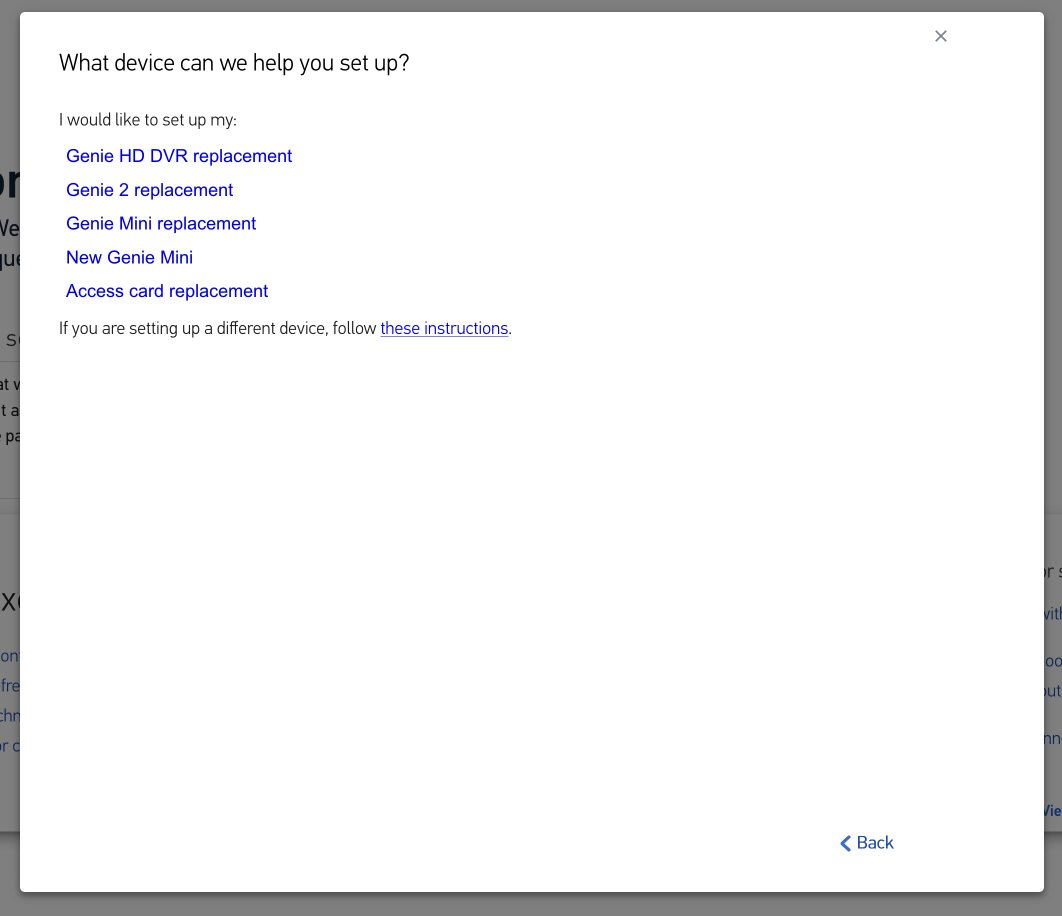
Task: Select Genie HD DVR replacement
Action: [x=179, y=156]
